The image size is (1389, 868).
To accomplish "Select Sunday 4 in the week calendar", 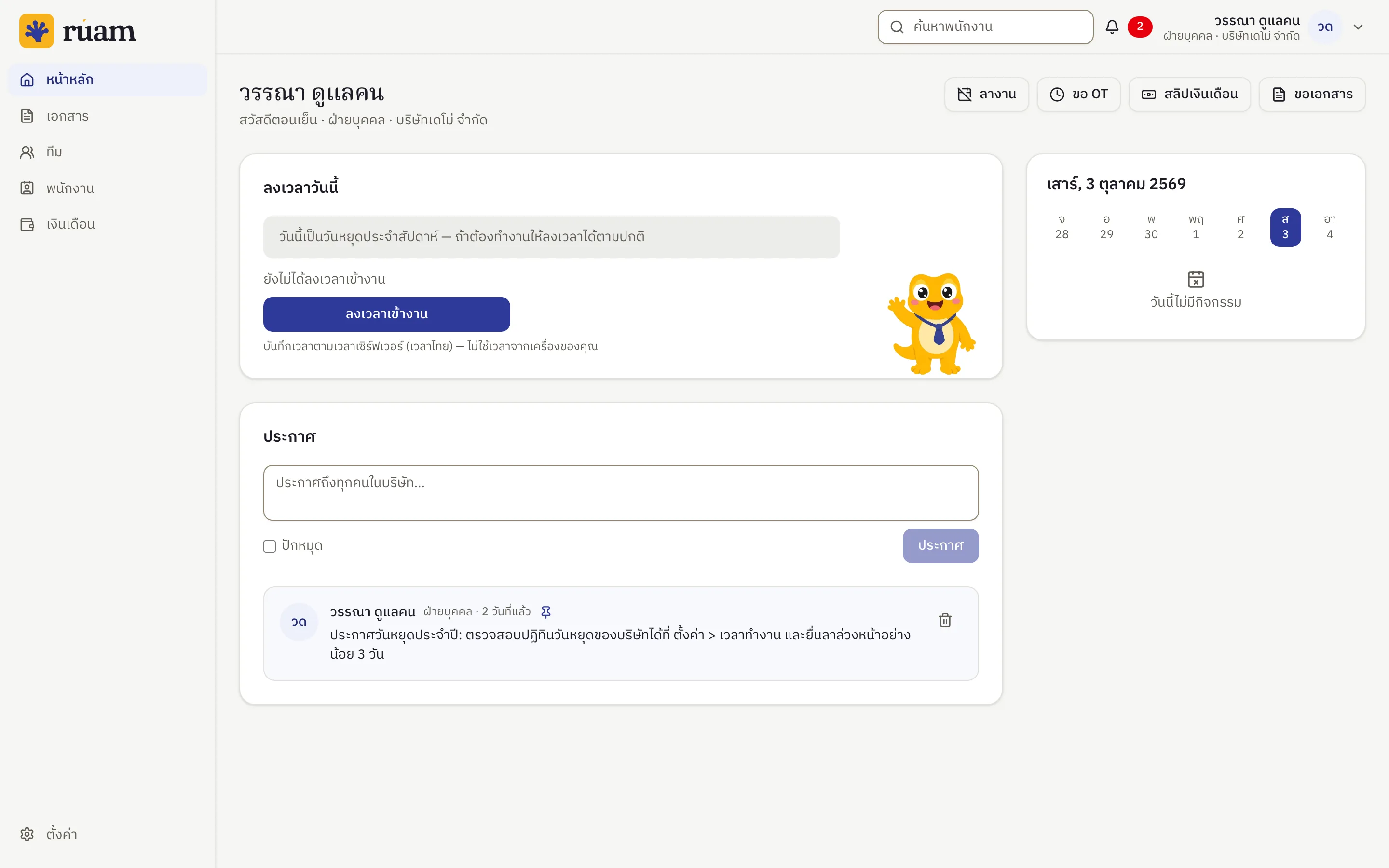I will pyautogui.click(x=1330, y=227).
